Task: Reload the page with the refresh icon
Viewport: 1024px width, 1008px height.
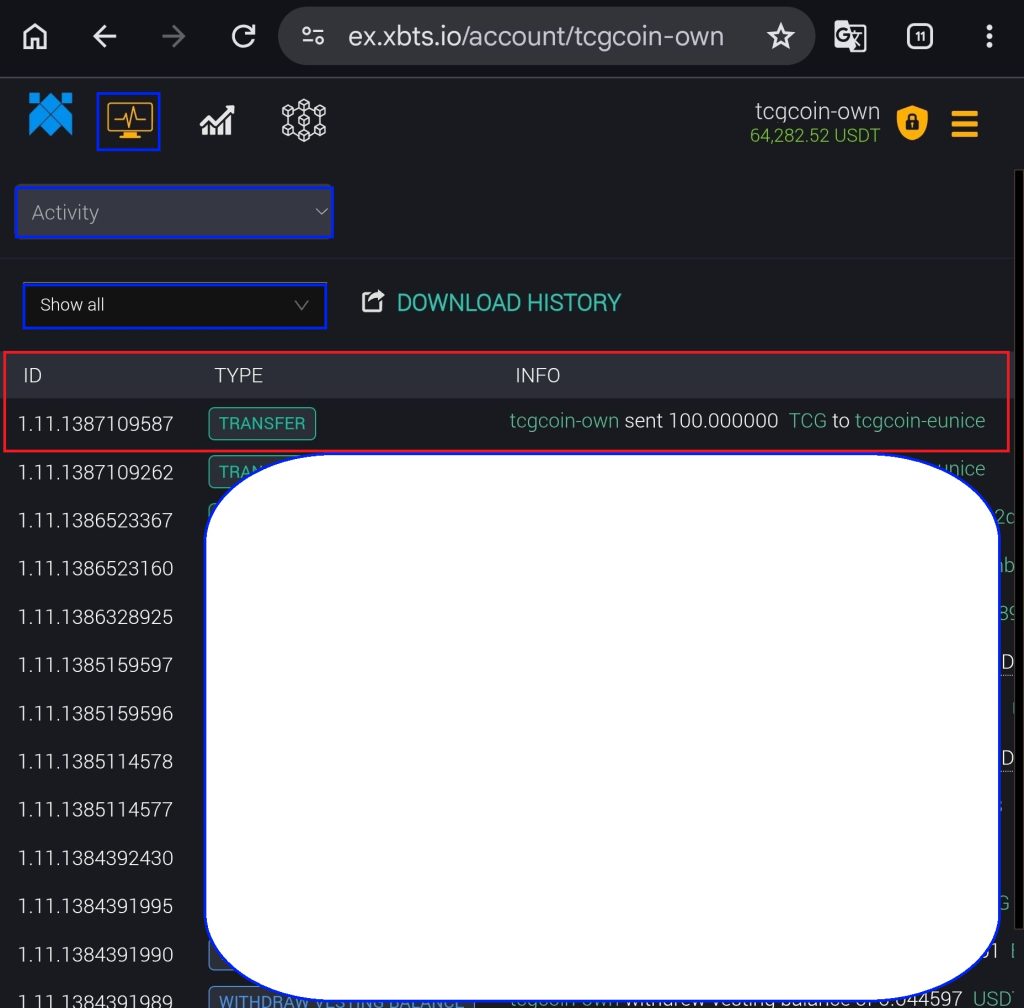Action: pyautogui.click(x=243, y=37)
